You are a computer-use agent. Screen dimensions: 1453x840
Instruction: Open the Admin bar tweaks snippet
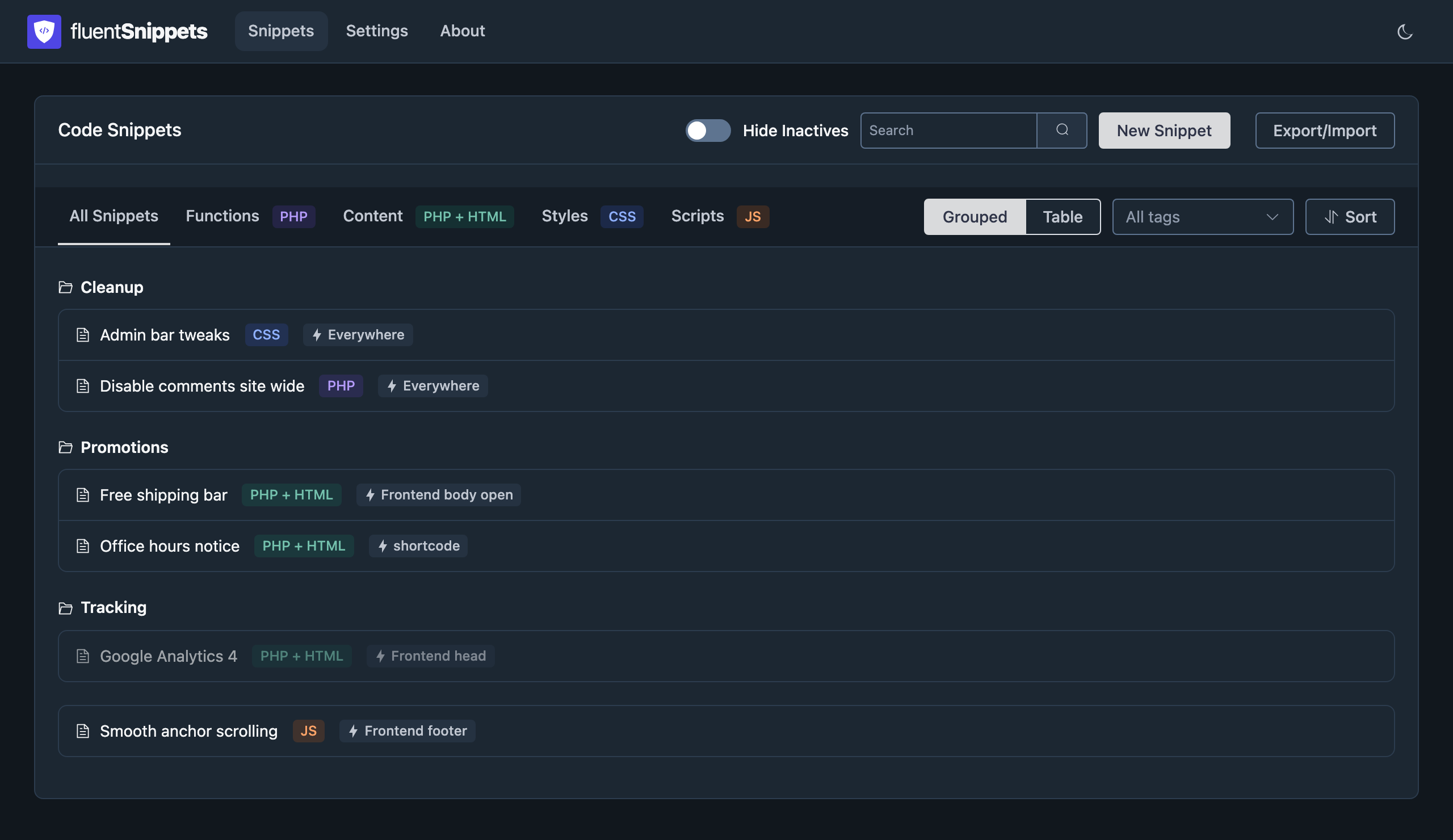726,335
